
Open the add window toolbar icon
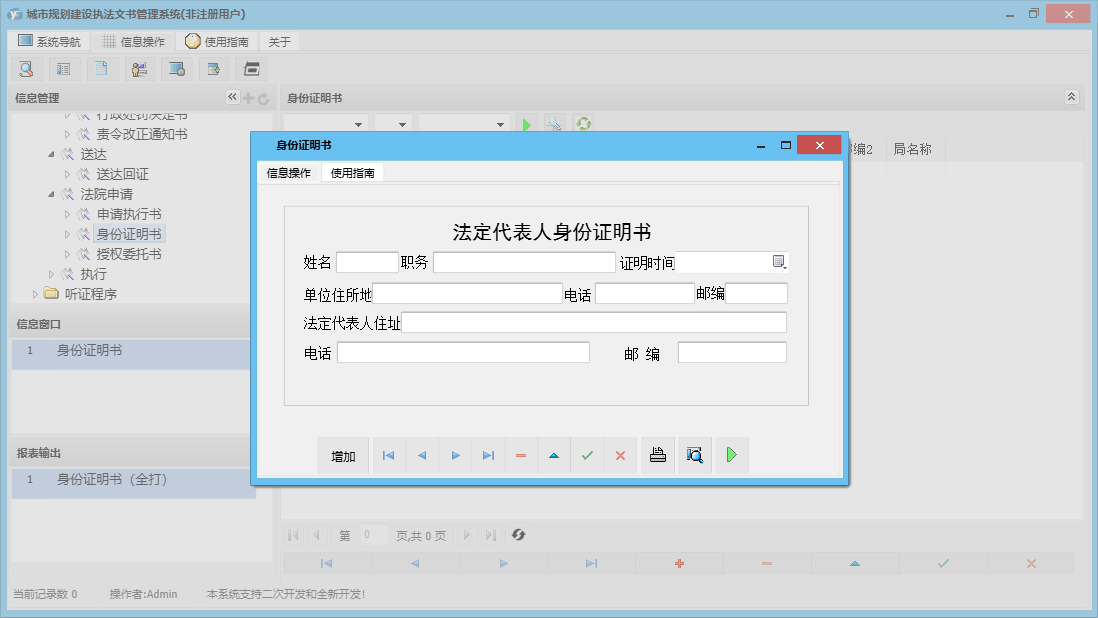pyautogui.click(x=213, y=68)
